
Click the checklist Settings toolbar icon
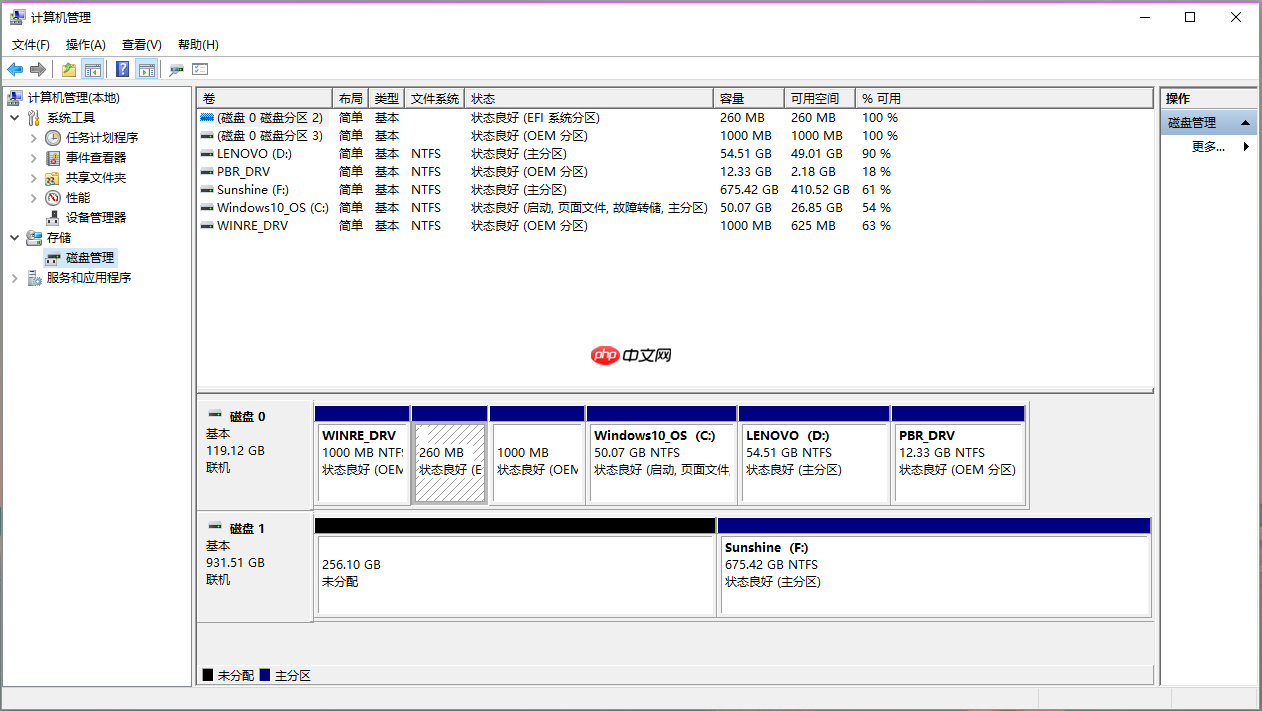pos(200,69)
